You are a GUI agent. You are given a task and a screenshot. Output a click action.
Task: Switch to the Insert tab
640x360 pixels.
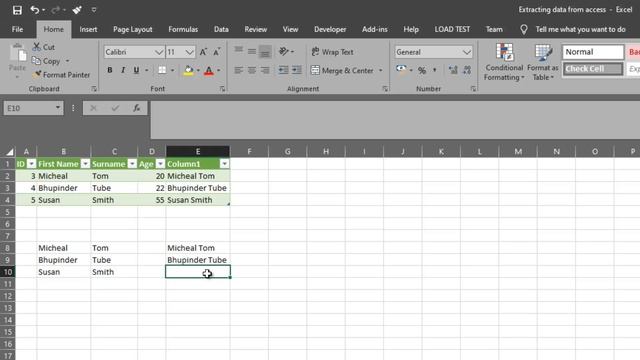[x=88, y=29]
